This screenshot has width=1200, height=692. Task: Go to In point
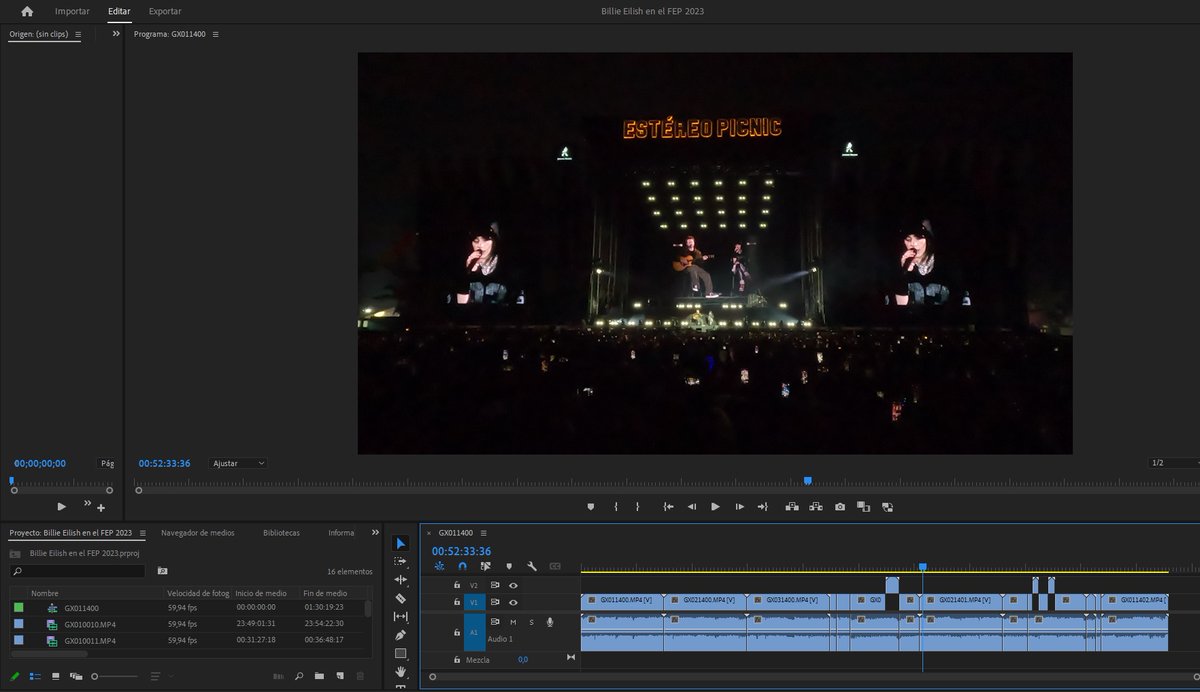(x=668, y=507)
